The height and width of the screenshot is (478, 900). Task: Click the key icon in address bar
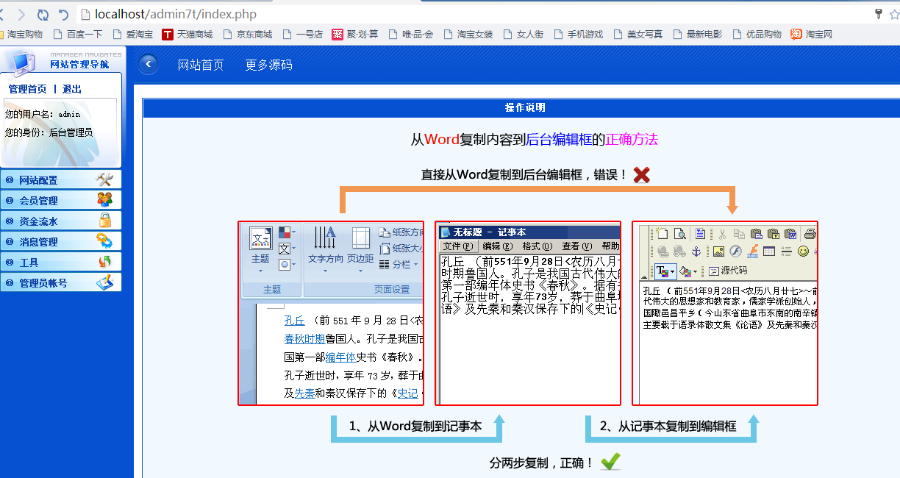[x=878, y=14]
